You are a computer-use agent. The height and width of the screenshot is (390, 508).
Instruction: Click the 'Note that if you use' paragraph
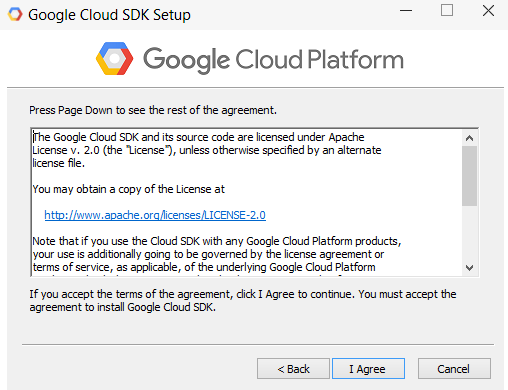217,254
